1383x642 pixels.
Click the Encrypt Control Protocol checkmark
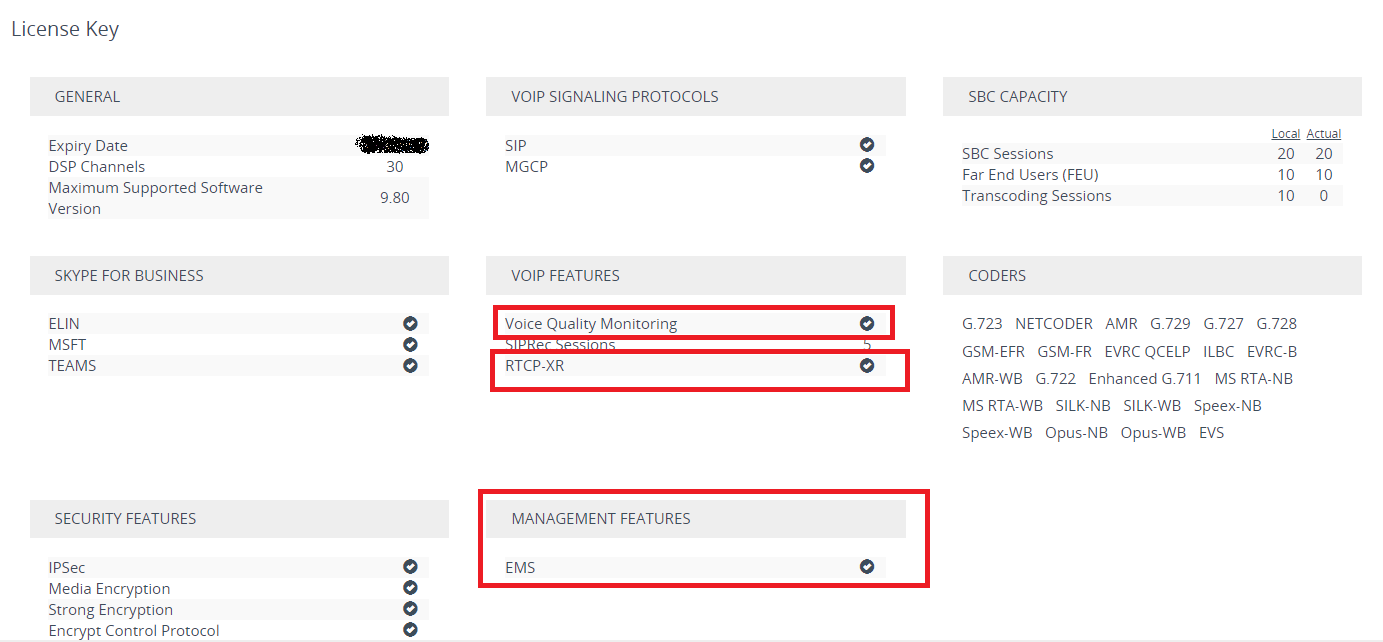[x=410, y=630]
